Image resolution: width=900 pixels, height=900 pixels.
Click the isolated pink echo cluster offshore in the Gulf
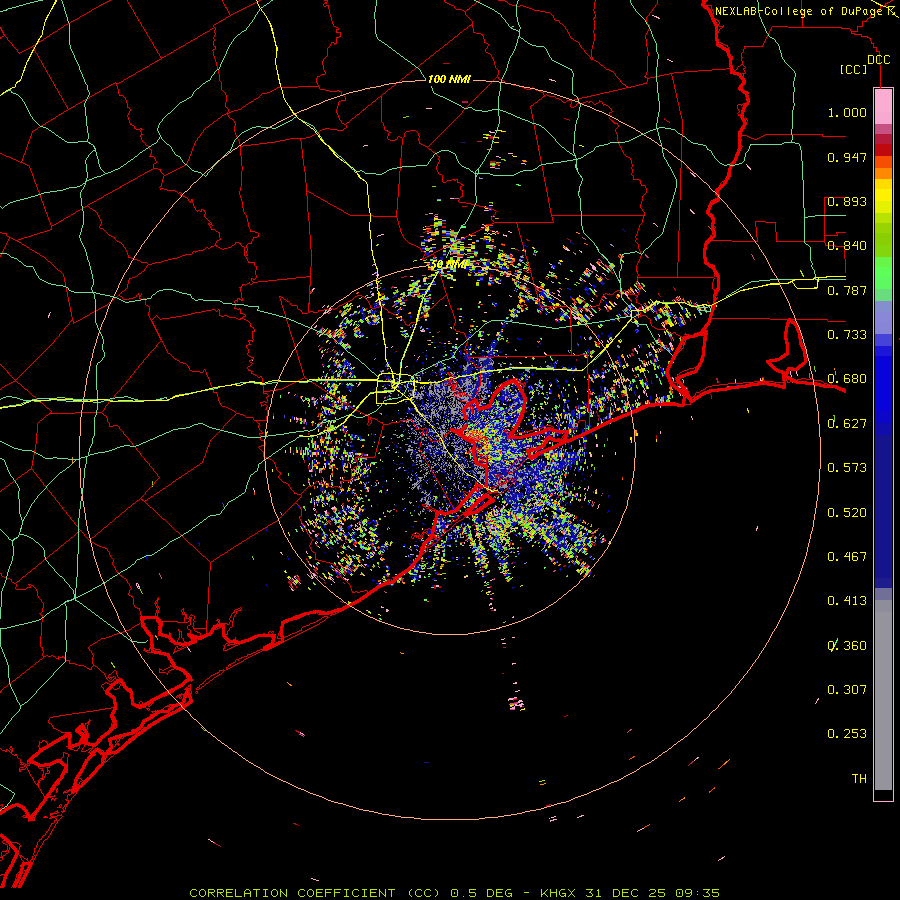(x=516, y=703)
